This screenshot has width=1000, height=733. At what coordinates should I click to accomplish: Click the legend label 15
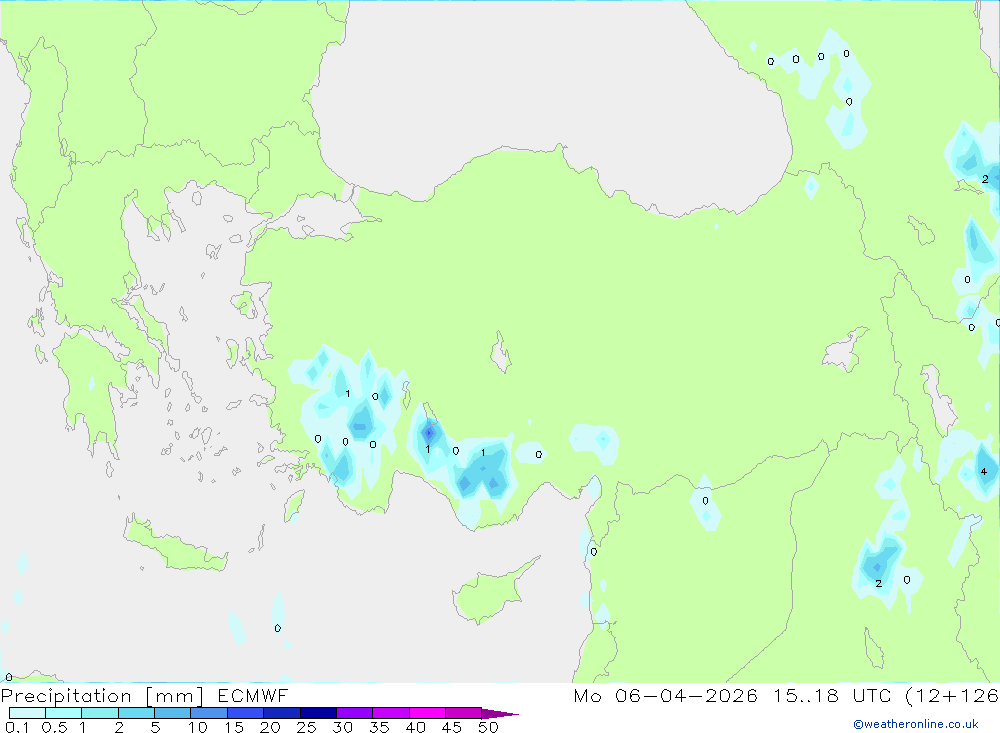(x=234, y=727)
